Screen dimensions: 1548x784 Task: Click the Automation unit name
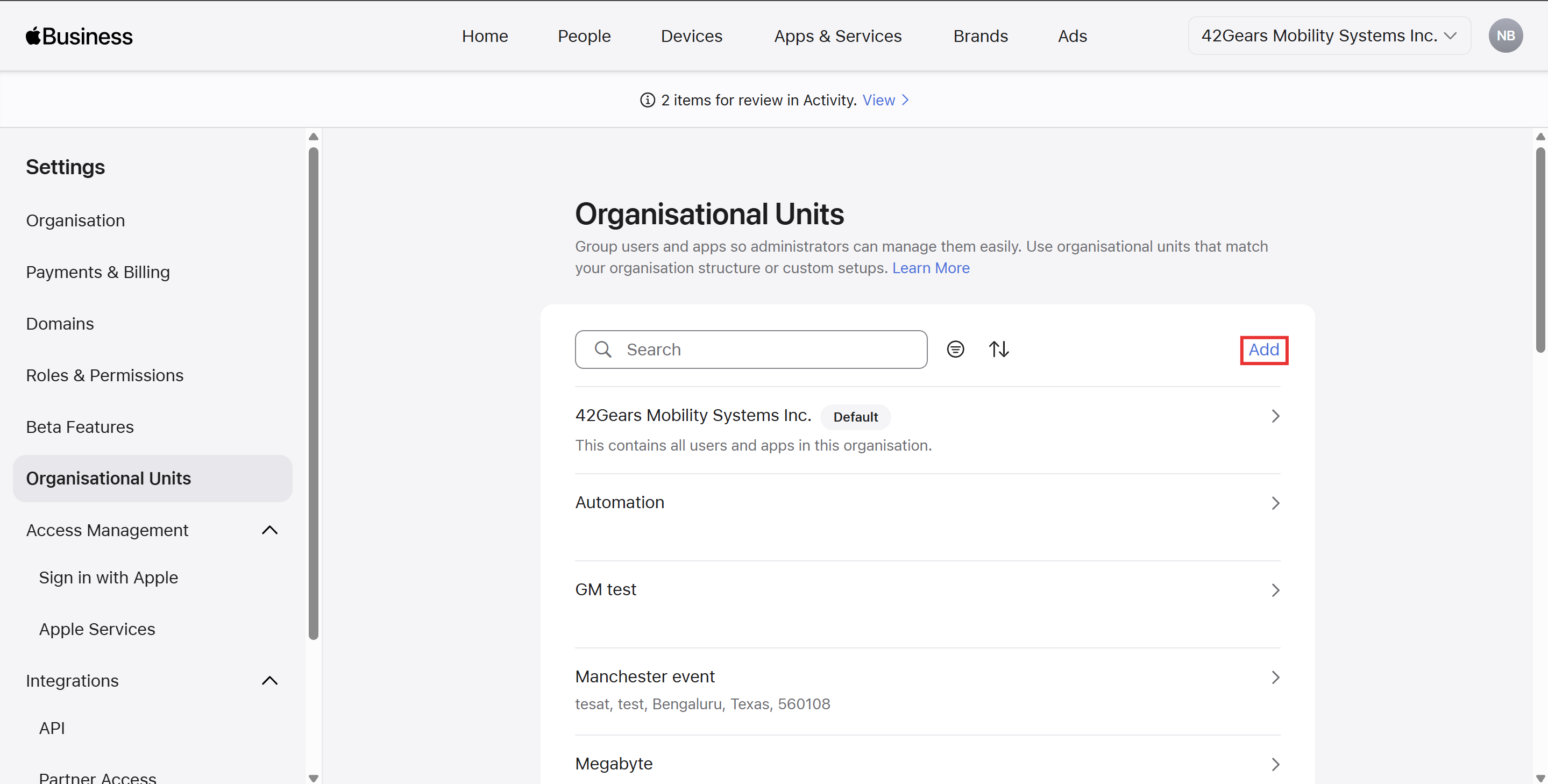point(620,502)
